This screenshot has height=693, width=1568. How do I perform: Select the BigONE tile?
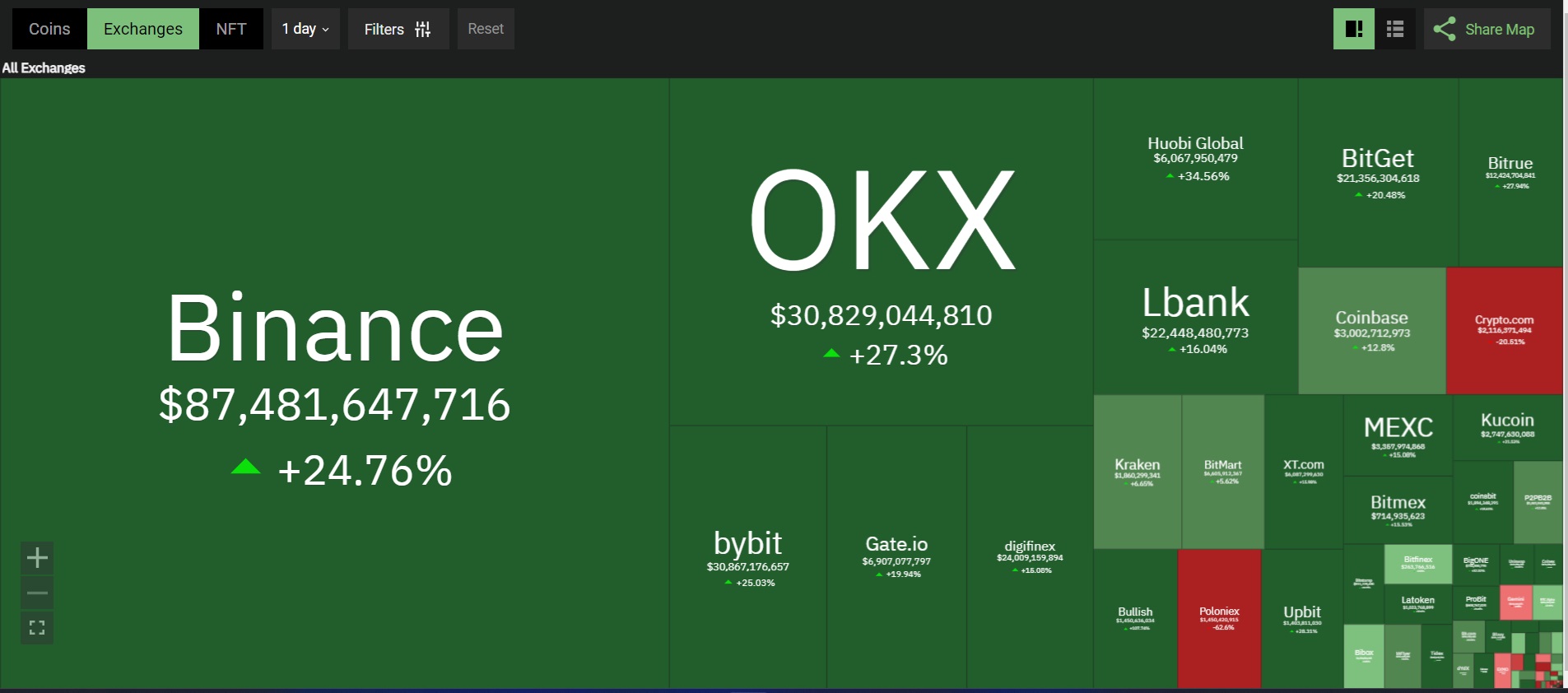pyautogui.click(x=1476, y=564)
